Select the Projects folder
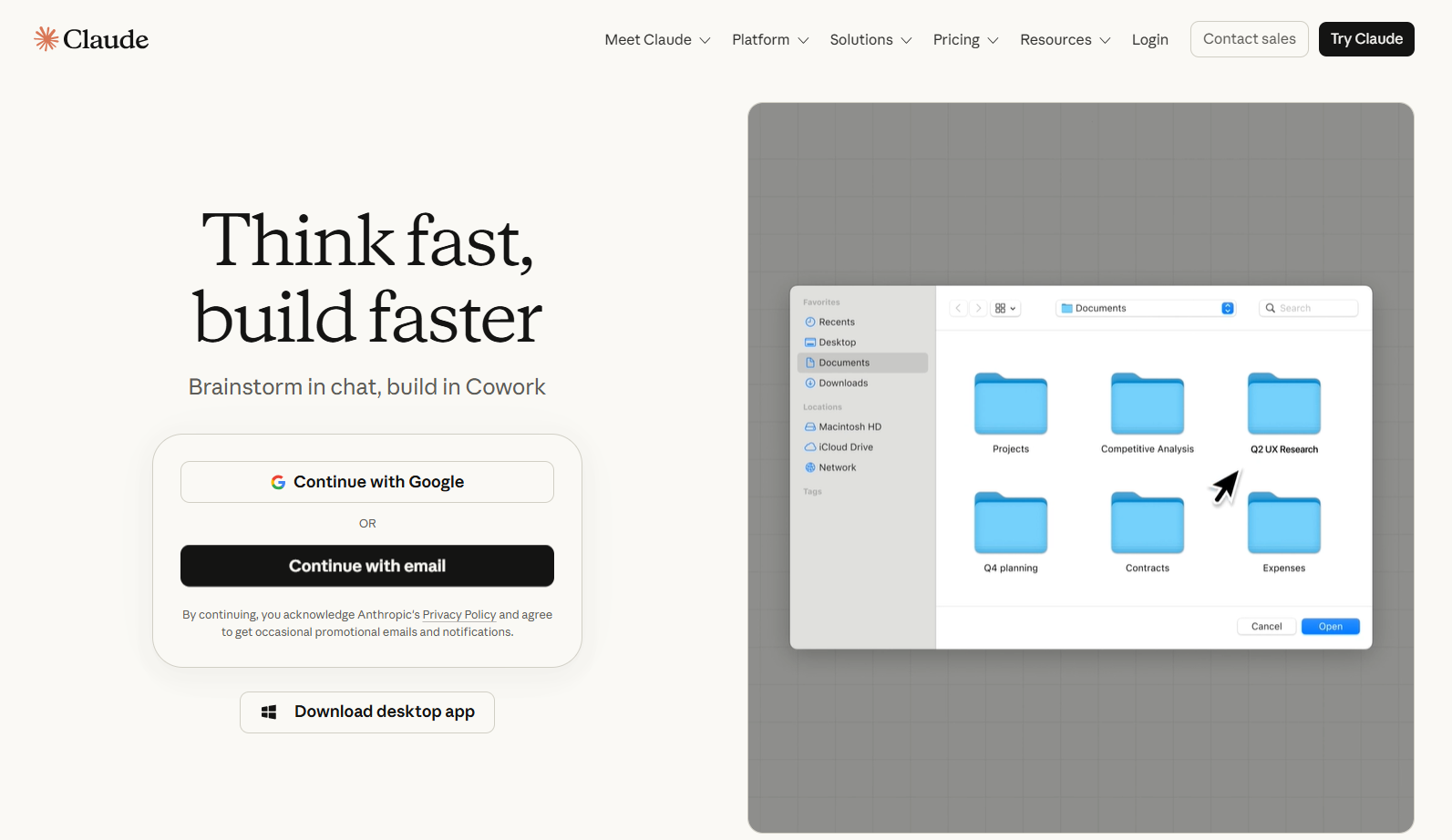The width and height of the screenshot is (1452, 840). pos(1011,413)
